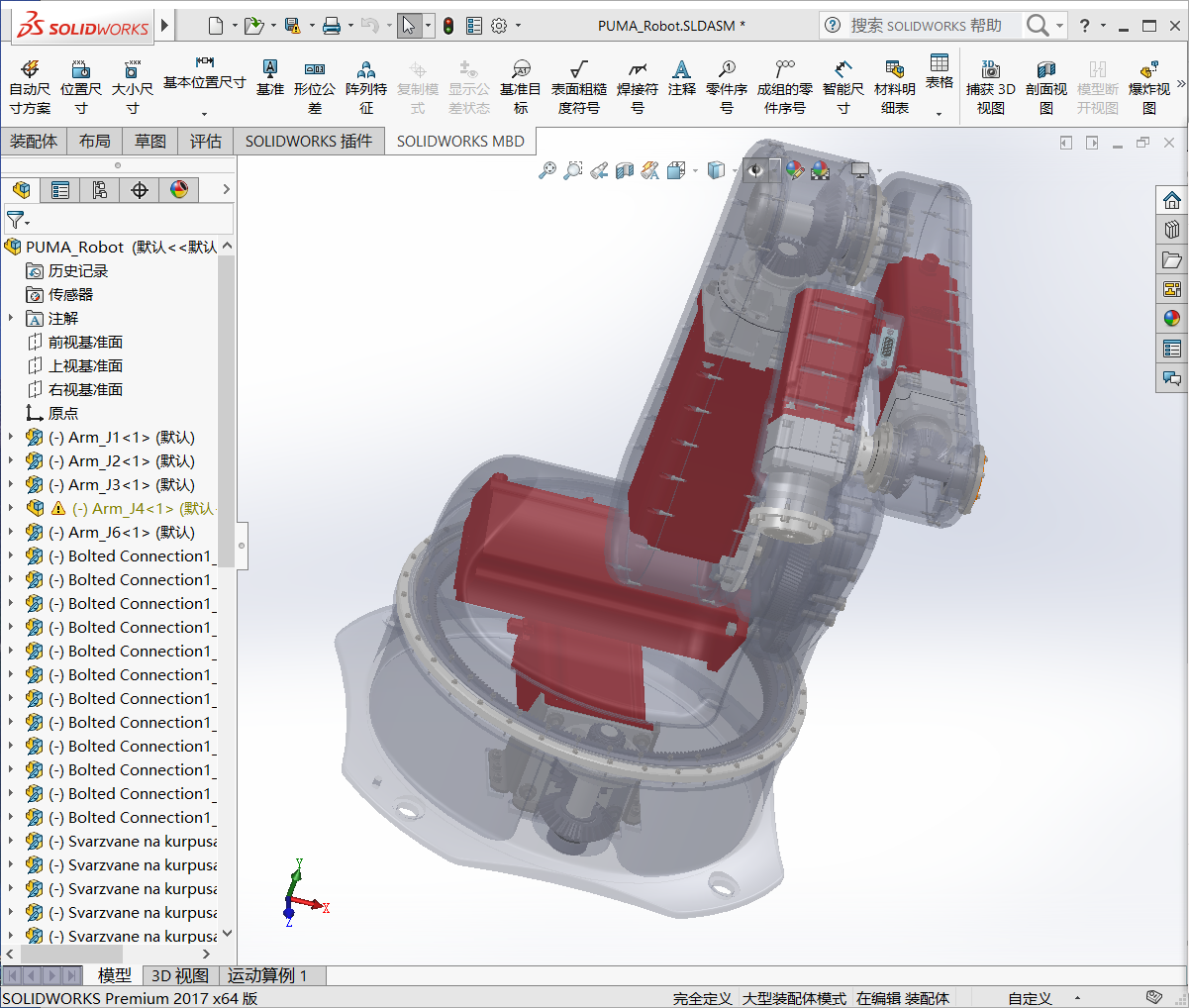The width and height of the screenshot is (1189, 1008).
Task: Select 前视基准面 plane in tree
Action: coord(85,342)
